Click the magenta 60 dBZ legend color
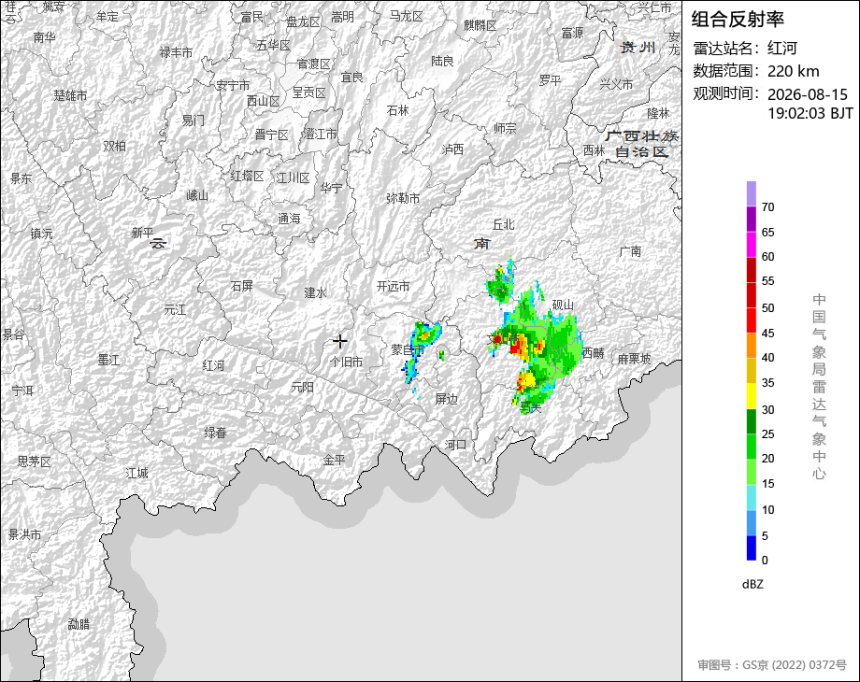This screenshot has height=682, width=860. 751,244
